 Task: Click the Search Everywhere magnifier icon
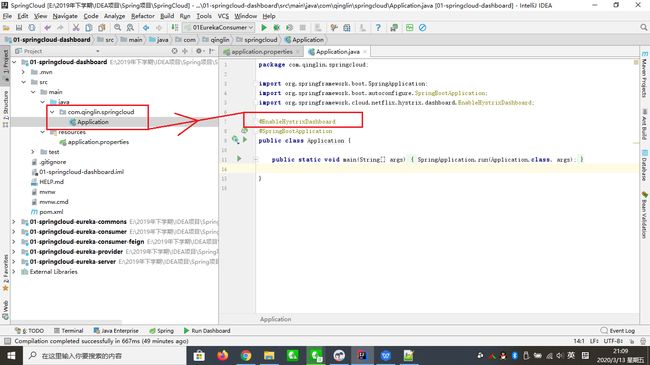(x=643, y=27)
